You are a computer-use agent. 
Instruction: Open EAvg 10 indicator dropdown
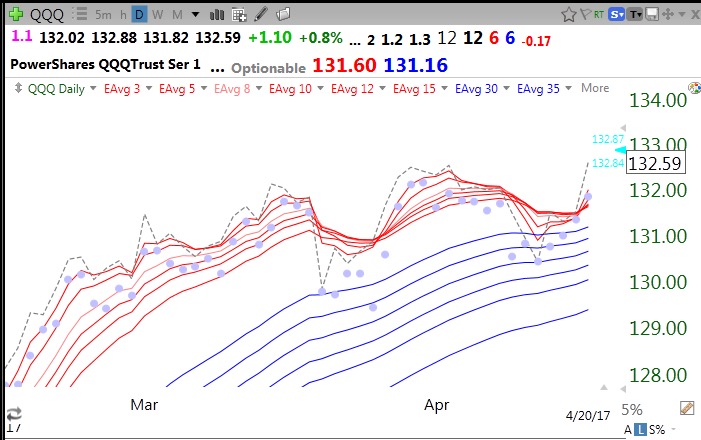[x=320, y=88]
